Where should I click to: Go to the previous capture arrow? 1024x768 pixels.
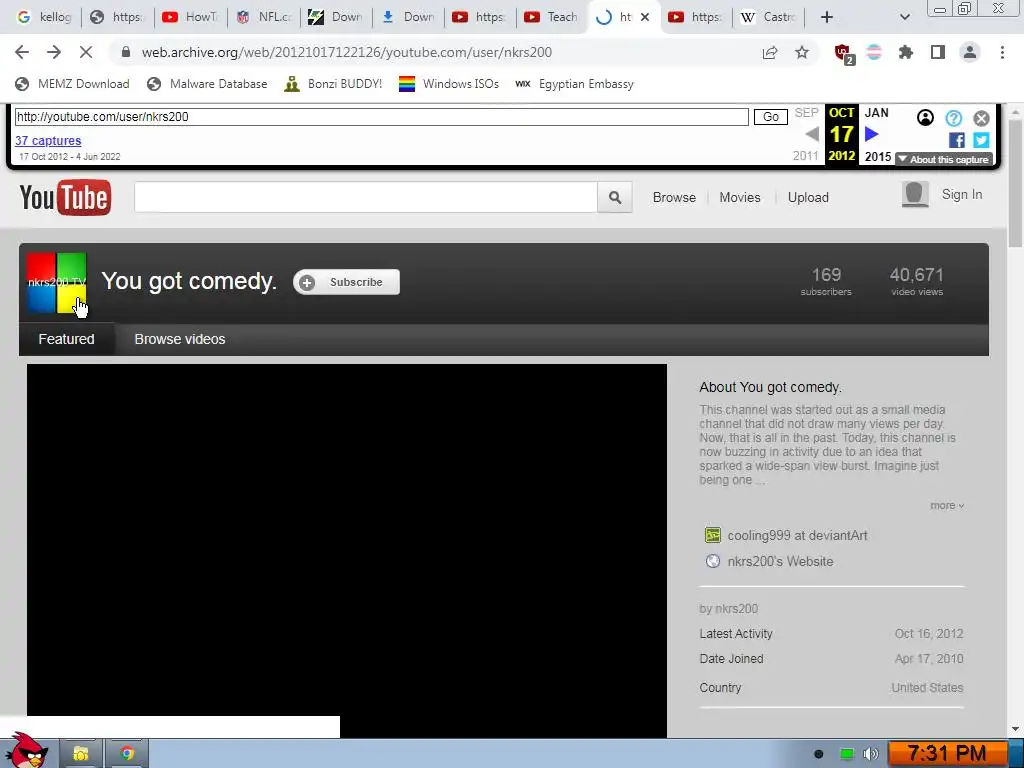click(812, 135)
